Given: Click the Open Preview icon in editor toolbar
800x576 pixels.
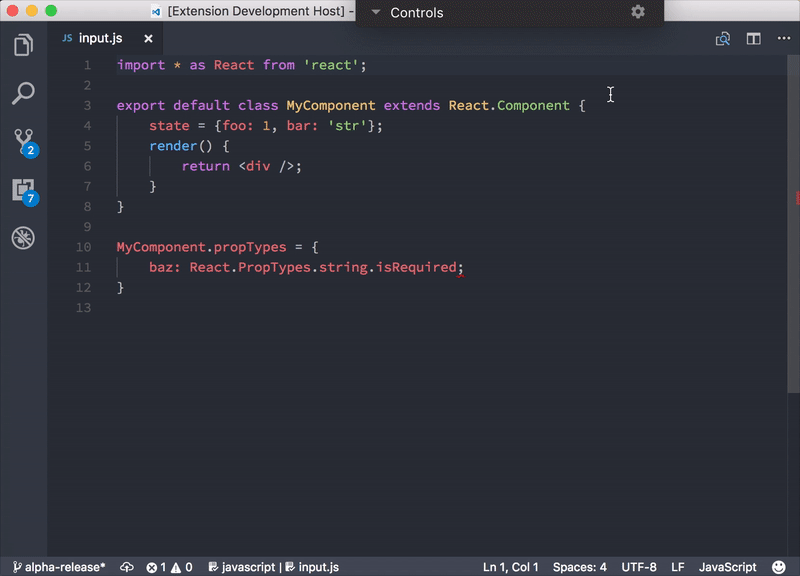Looking at the screenshot, I should [x=722, y=38].
